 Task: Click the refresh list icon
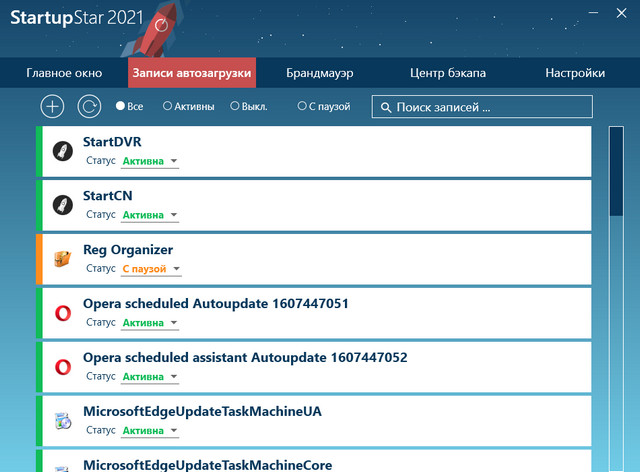[x=89, y=106]
